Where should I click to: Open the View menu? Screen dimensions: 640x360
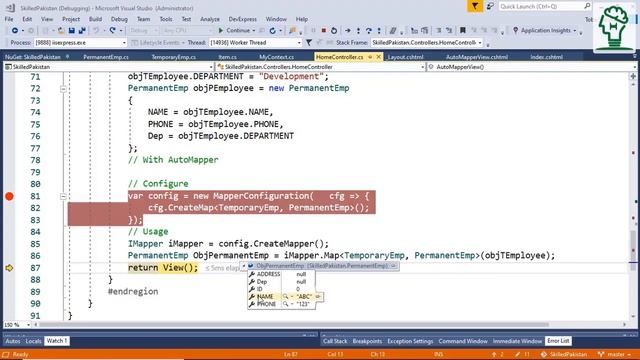[47, 19]
